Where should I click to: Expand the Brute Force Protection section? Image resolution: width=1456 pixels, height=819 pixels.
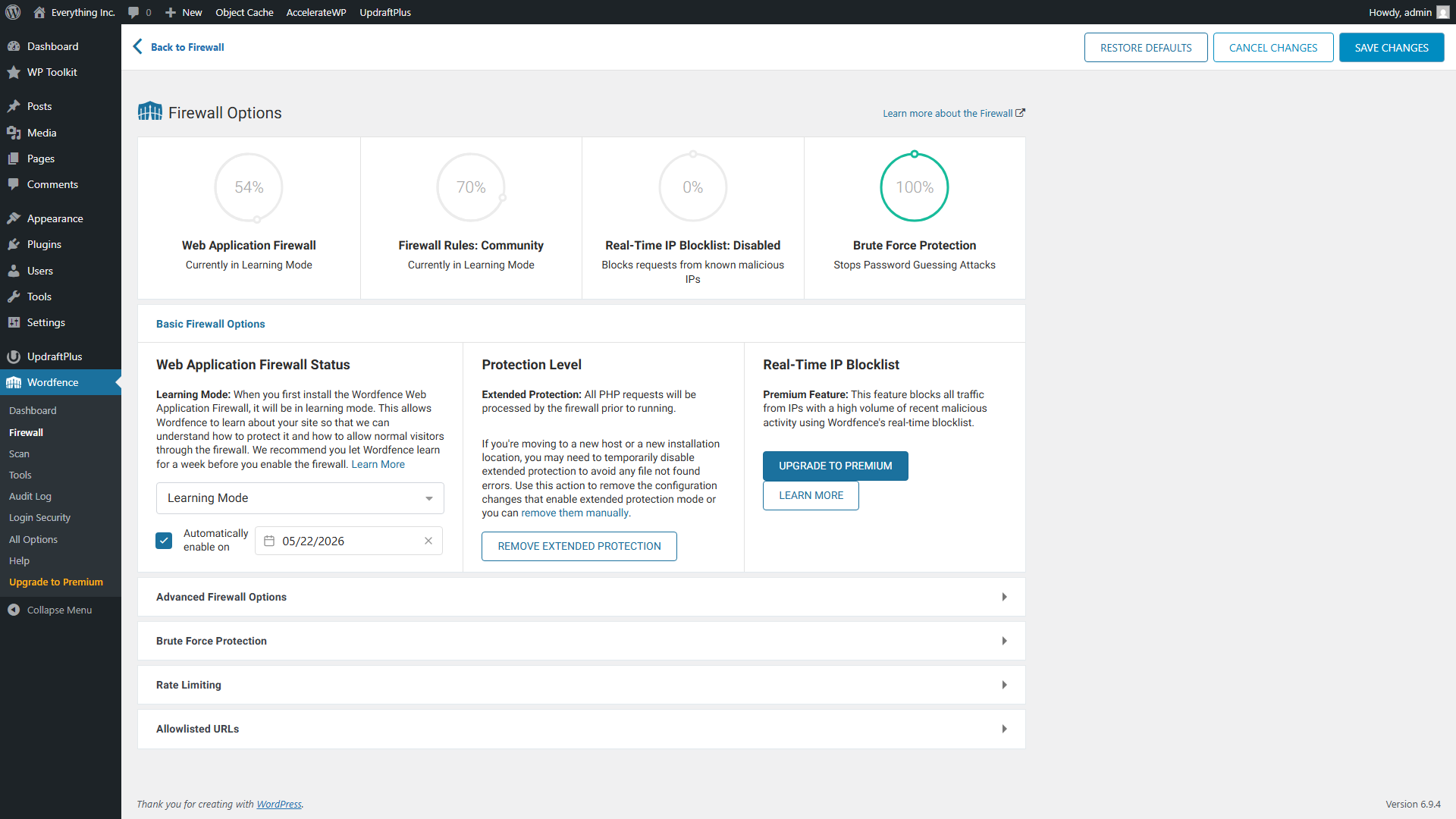click(x=582, y=641)
